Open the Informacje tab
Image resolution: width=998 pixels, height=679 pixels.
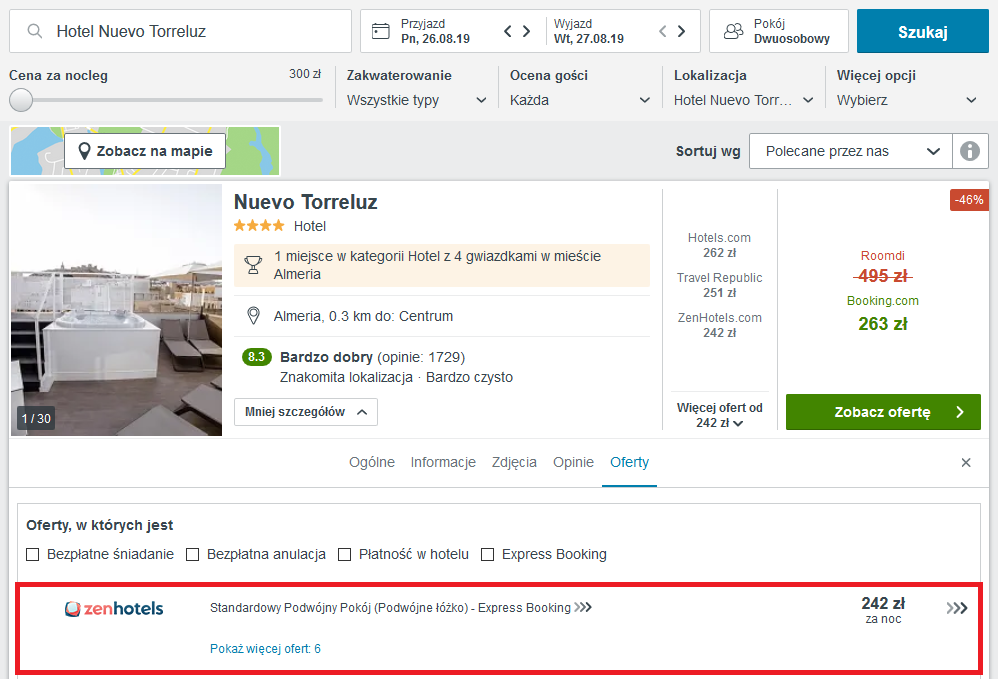click(x=443, y=462)
